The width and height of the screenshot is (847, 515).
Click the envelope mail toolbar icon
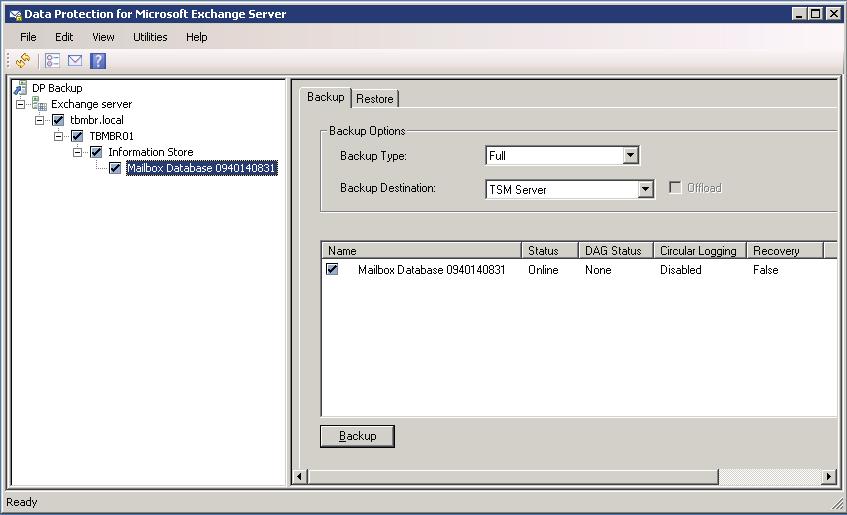pos(75,61)
